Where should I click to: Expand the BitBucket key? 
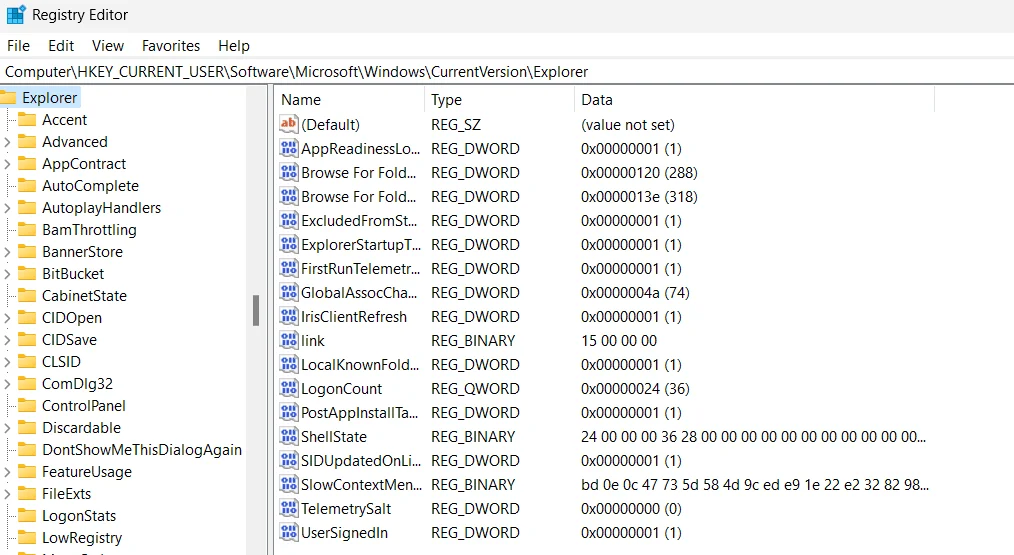(x=7, y=274)
